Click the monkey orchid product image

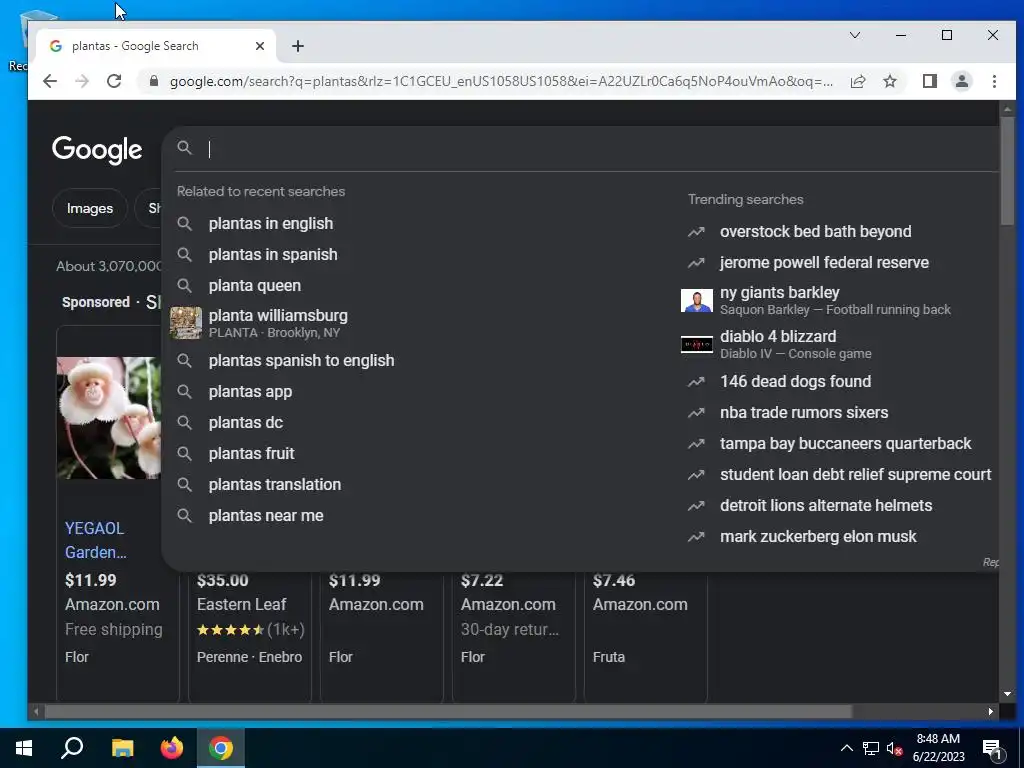click(108, 418)
